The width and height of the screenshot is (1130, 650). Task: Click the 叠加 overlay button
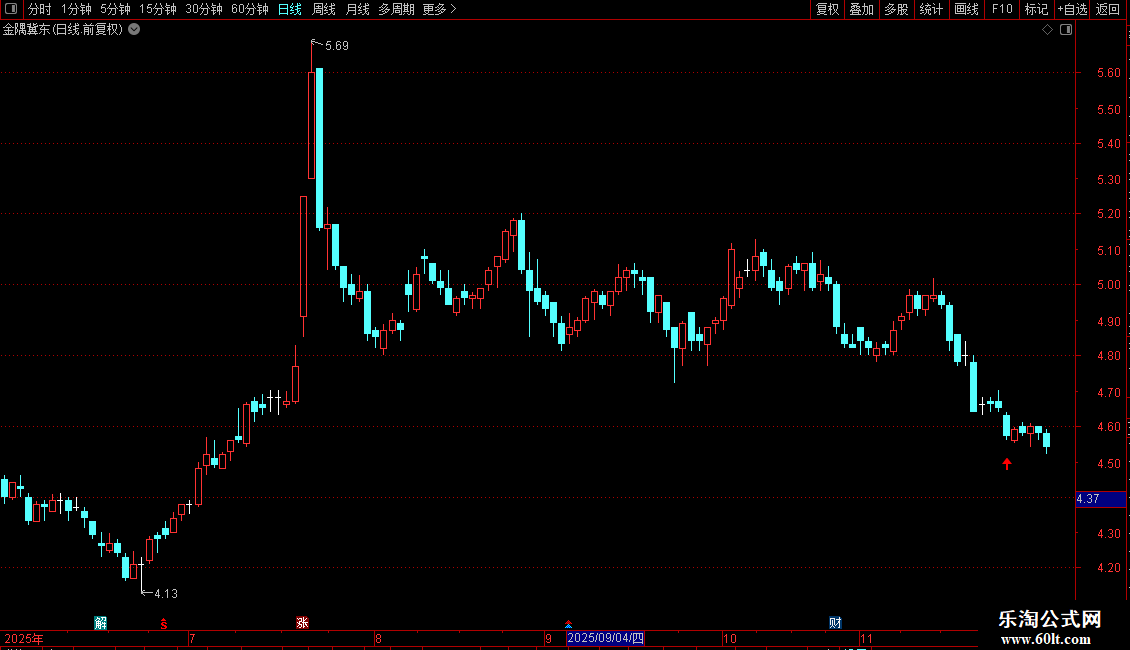862,9
